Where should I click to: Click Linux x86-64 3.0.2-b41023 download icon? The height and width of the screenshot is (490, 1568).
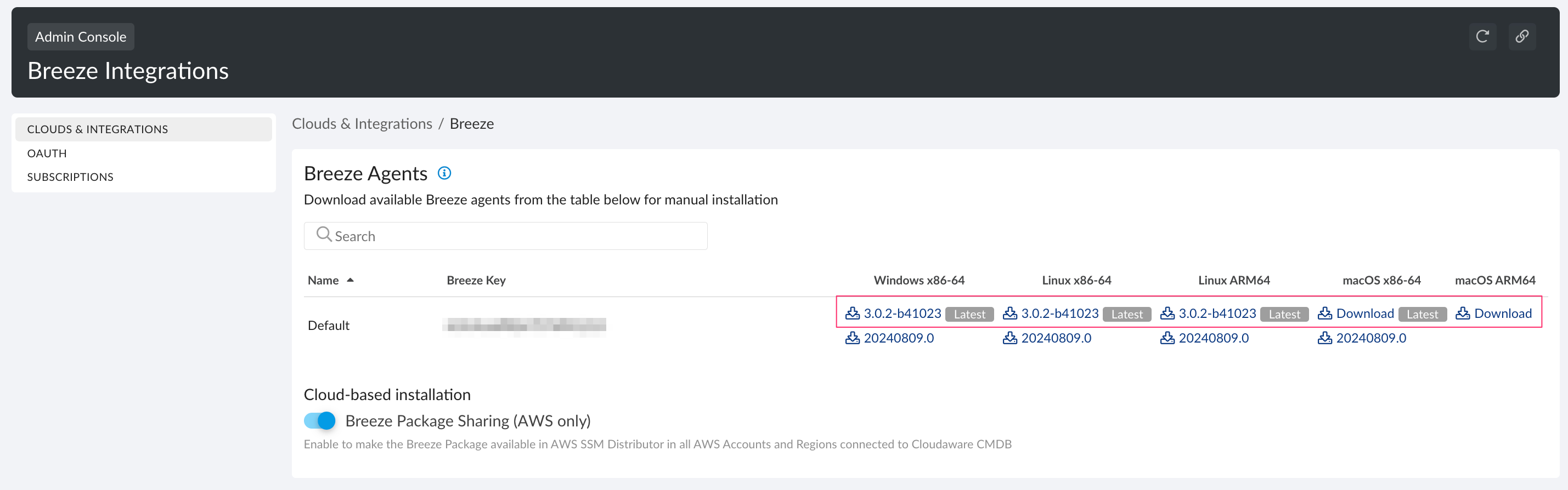point(1010,314)
